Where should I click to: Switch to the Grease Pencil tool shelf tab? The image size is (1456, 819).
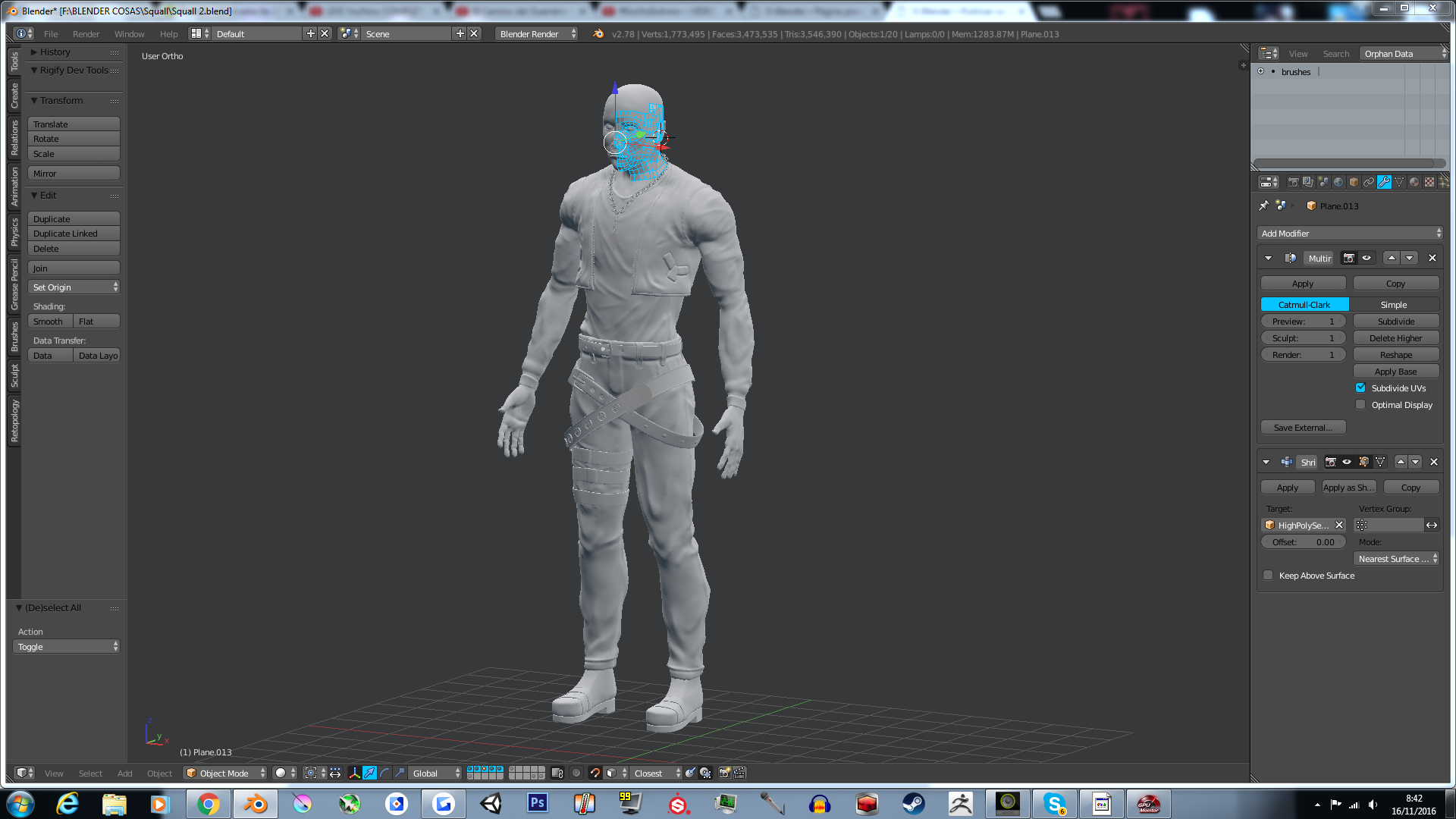coord(14,284)
